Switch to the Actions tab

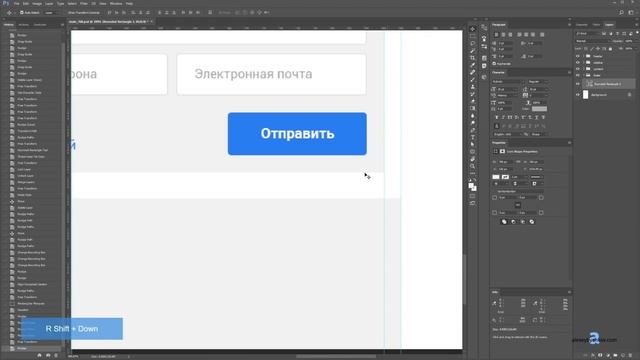(x=24, y=25)
